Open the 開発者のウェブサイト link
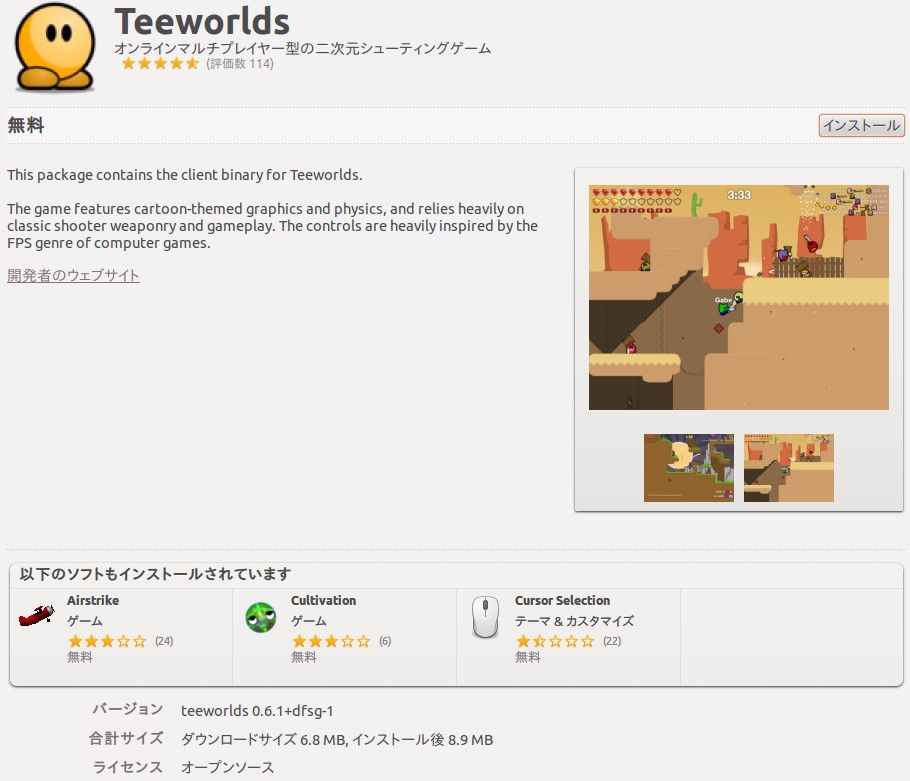910x781 pixels. click(x=73, y=275)
